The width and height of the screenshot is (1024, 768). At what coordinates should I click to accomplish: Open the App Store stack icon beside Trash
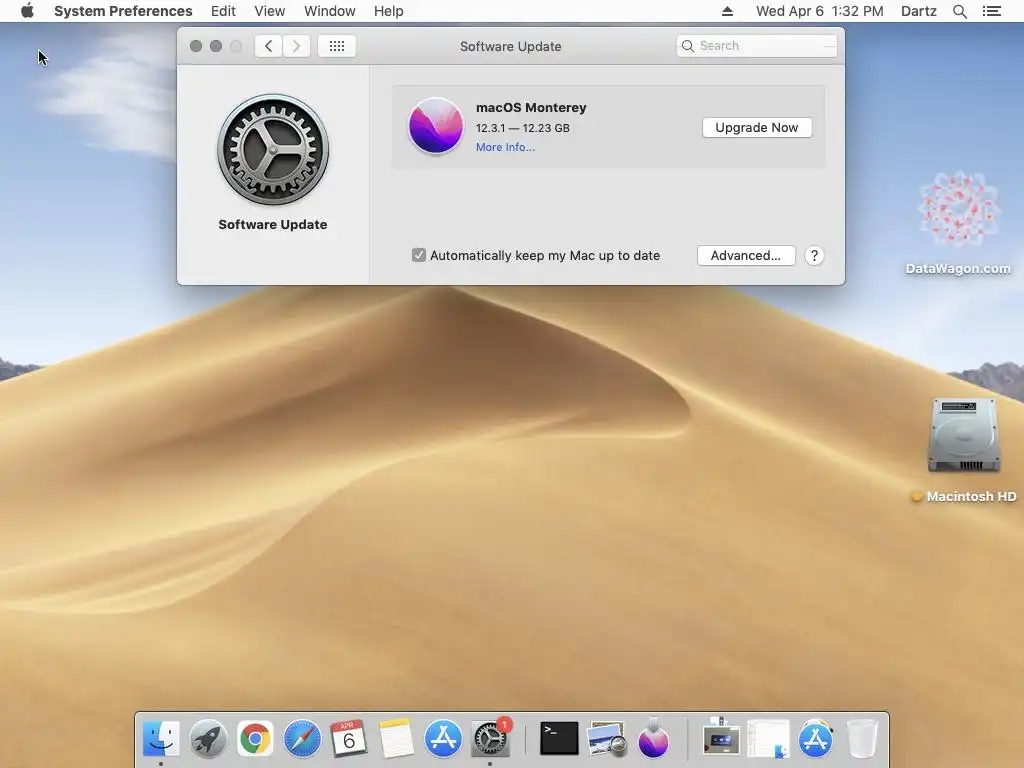click(x=815, y=739)
